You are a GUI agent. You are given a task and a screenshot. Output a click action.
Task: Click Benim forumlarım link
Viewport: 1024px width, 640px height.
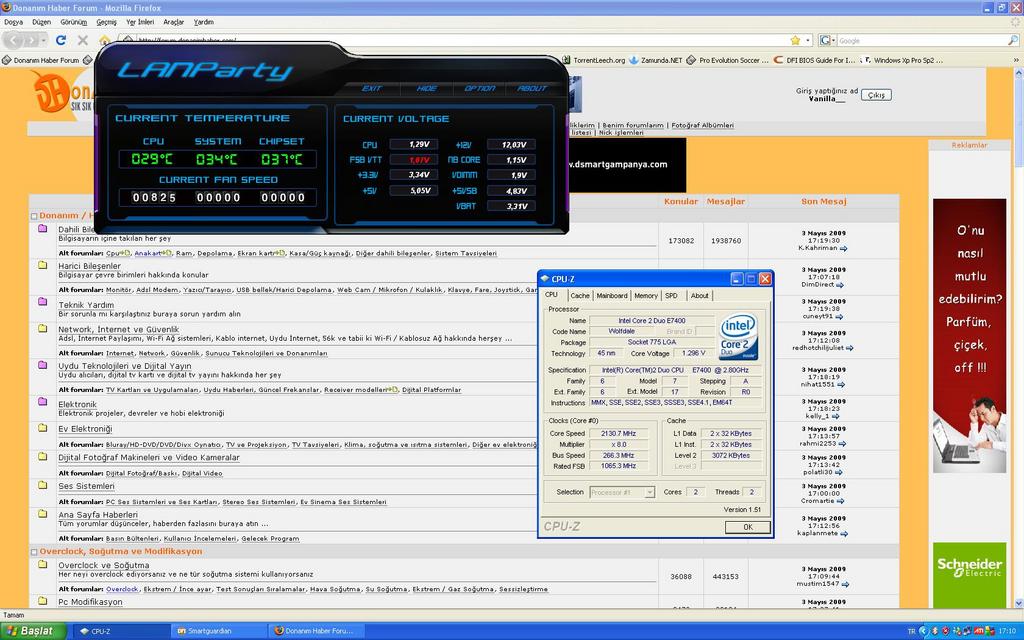633,125
